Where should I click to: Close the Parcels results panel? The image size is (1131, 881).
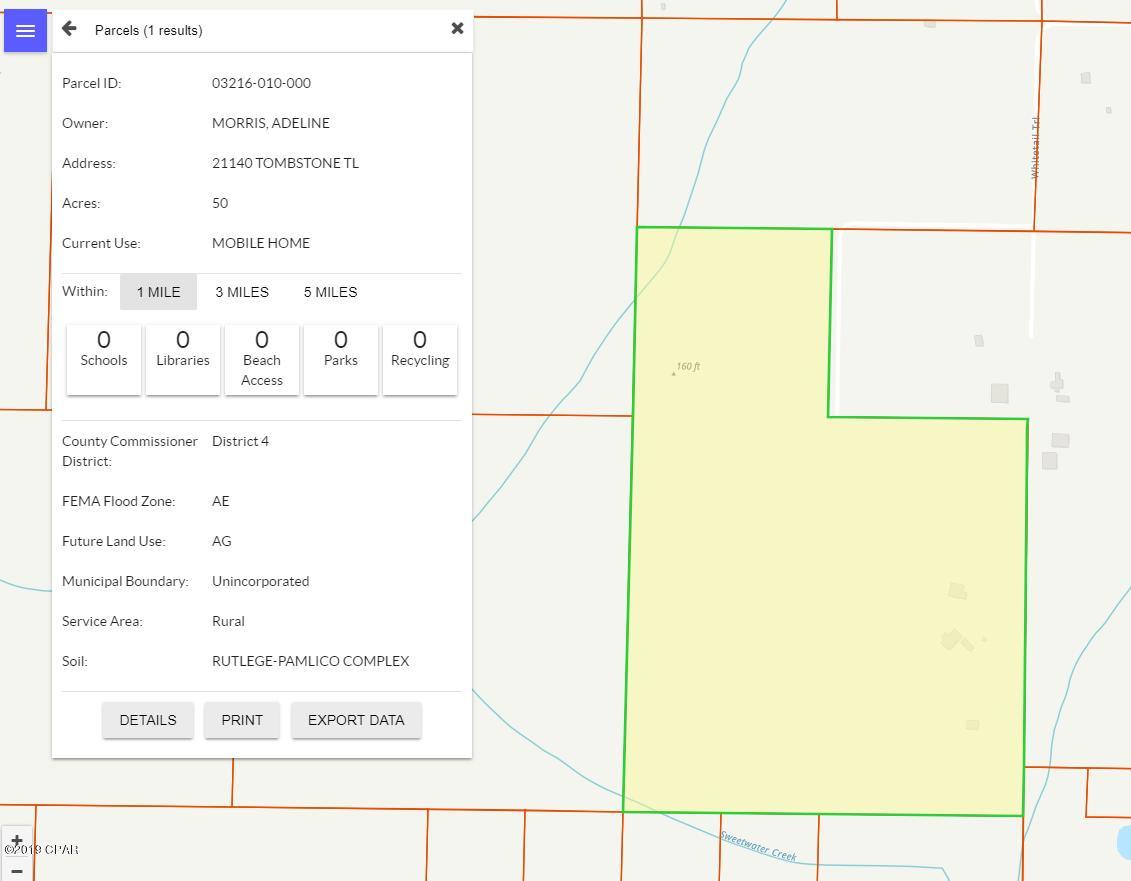coord(457,28)
